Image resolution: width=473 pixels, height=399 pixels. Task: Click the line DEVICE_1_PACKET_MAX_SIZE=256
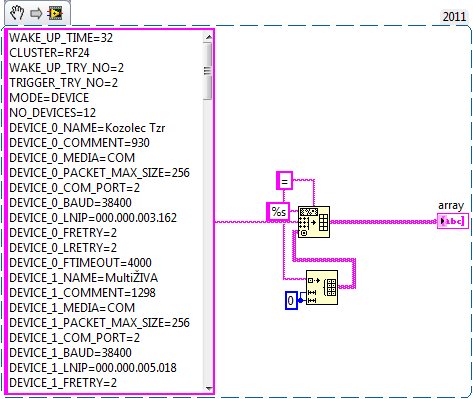point(99,323)
